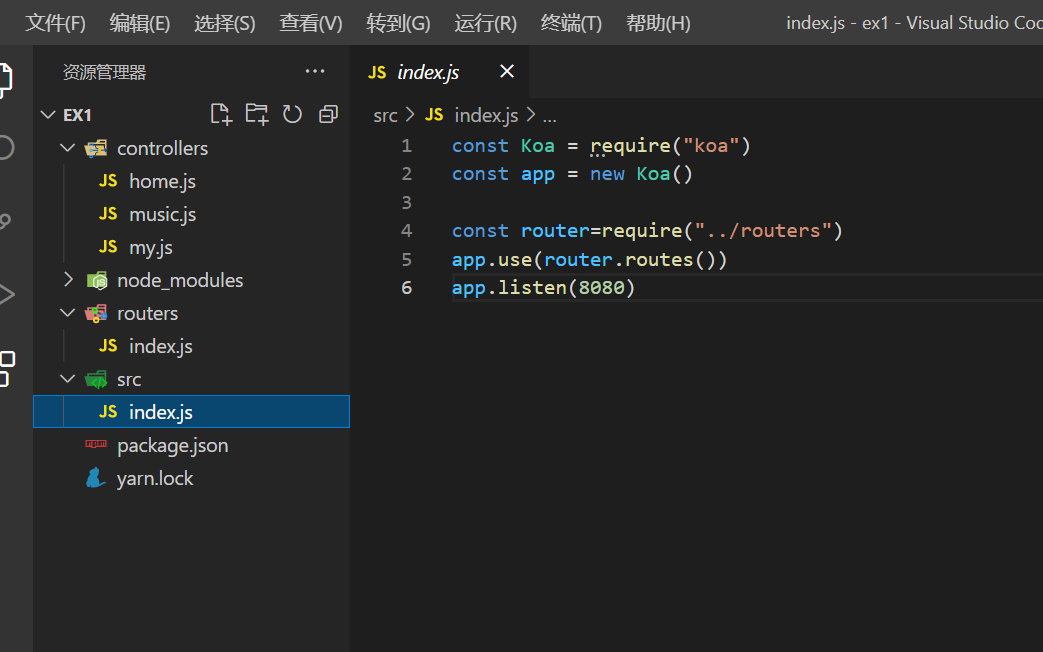This screenshot has width=1043, height=652.
Task: Open the 选择(S) menu
Action: pos(225,23)
